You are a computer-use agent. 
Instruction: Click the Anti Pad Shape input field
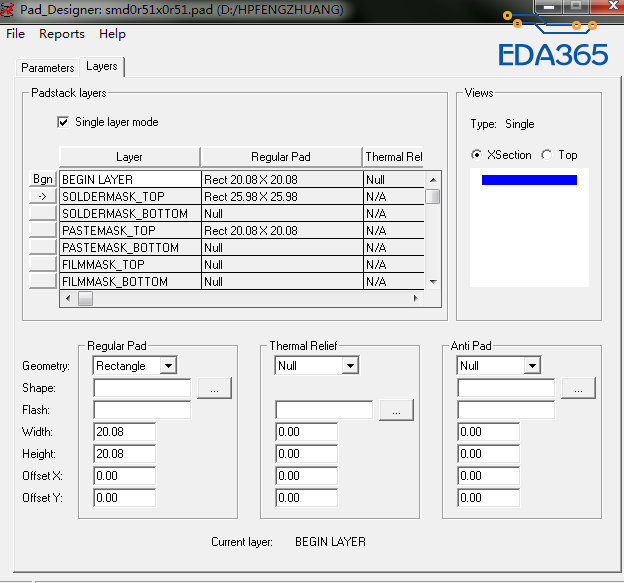tap(506, 388)
